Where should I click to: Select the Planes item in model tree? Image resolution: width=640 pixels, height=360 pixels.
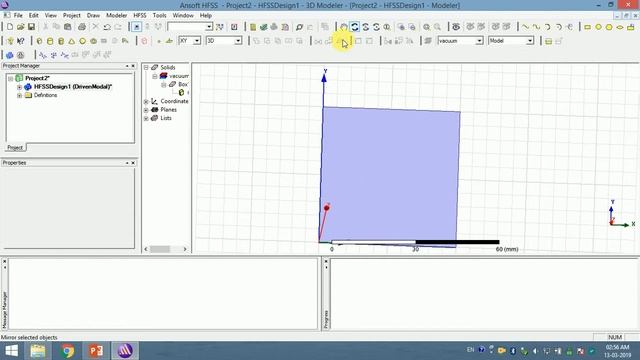168,110
